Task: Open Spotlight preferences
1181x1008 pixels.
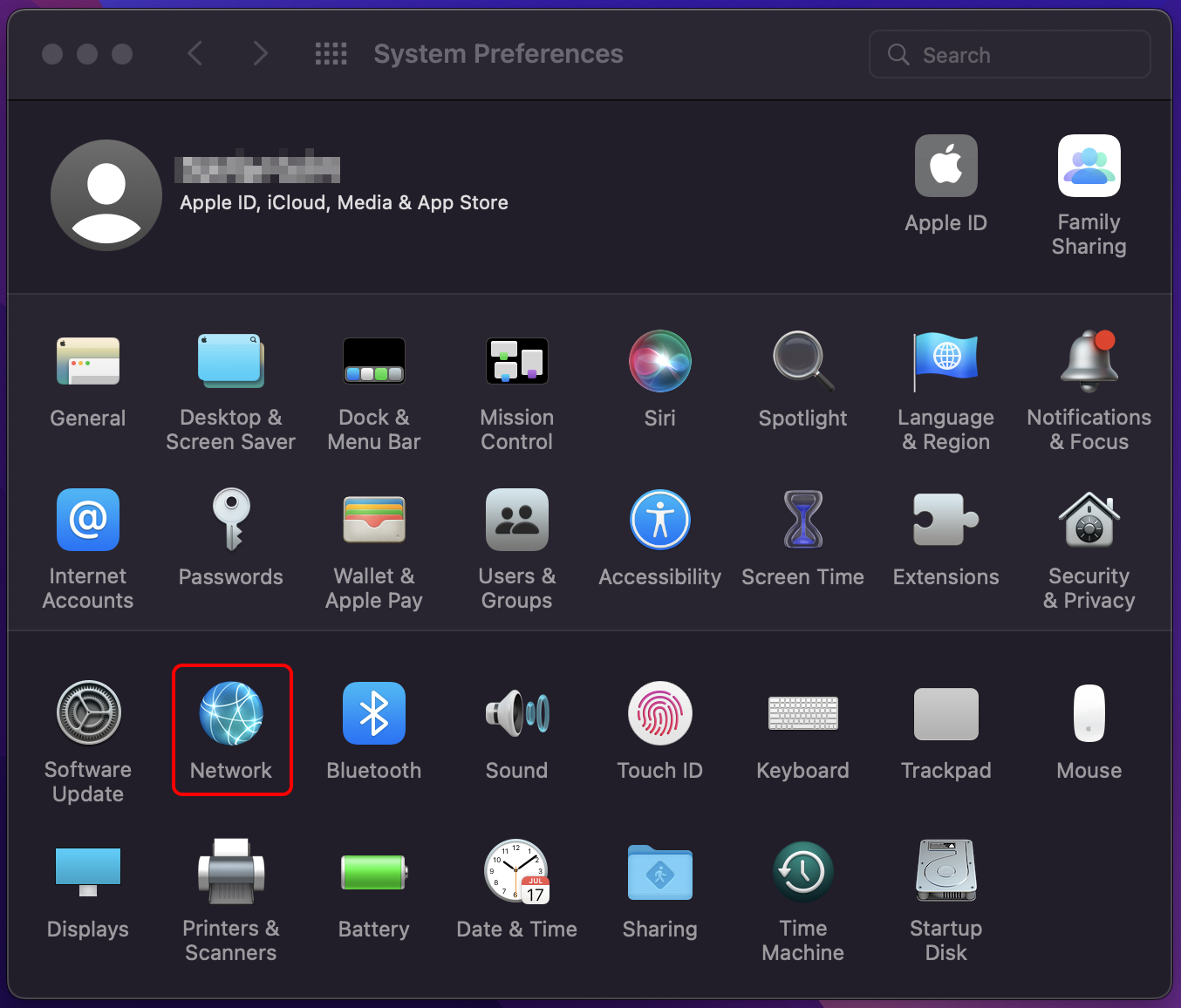Action: point(802,379)
